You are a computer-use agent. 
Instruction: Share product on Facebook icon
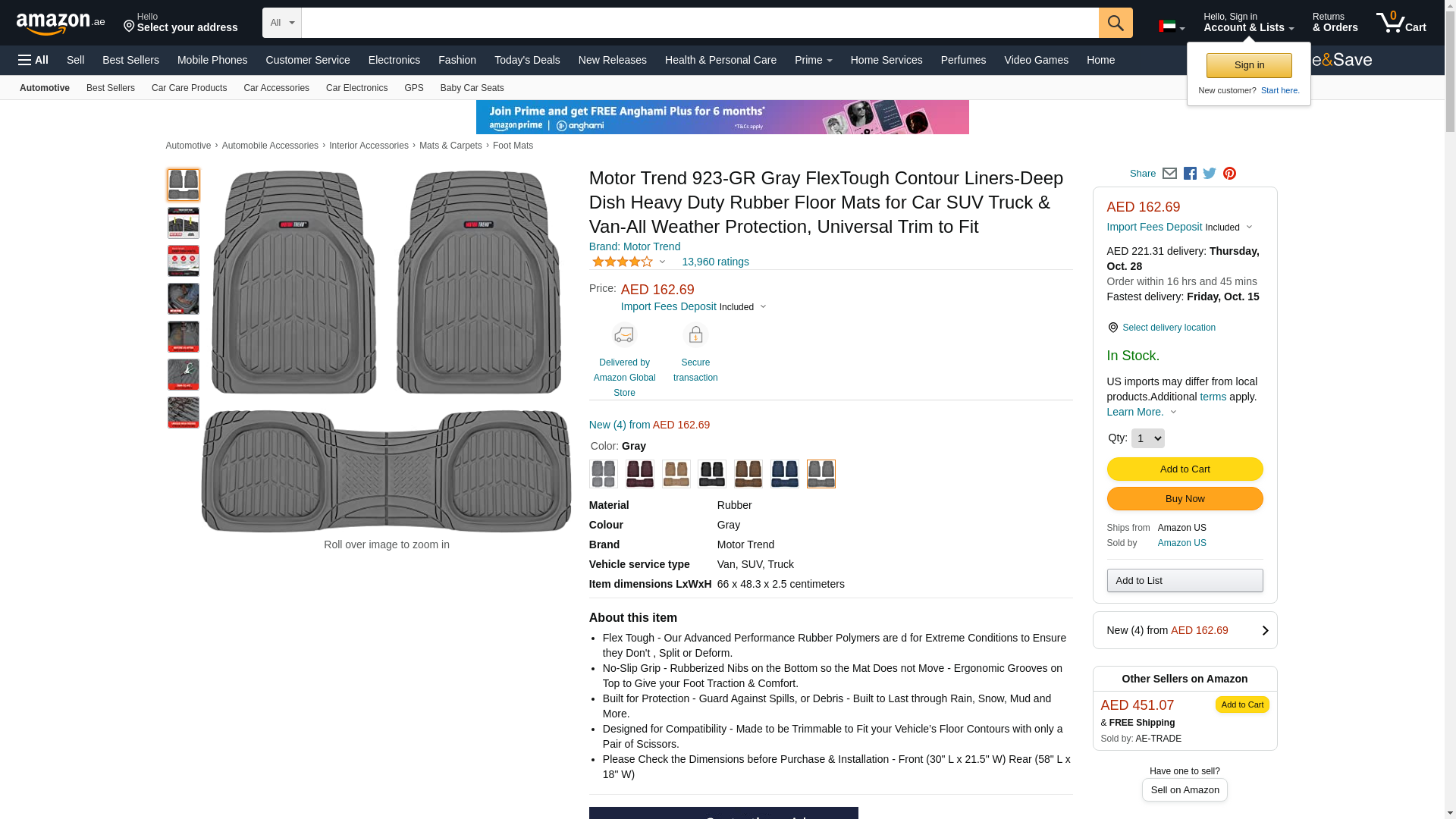pos(1190,174)
